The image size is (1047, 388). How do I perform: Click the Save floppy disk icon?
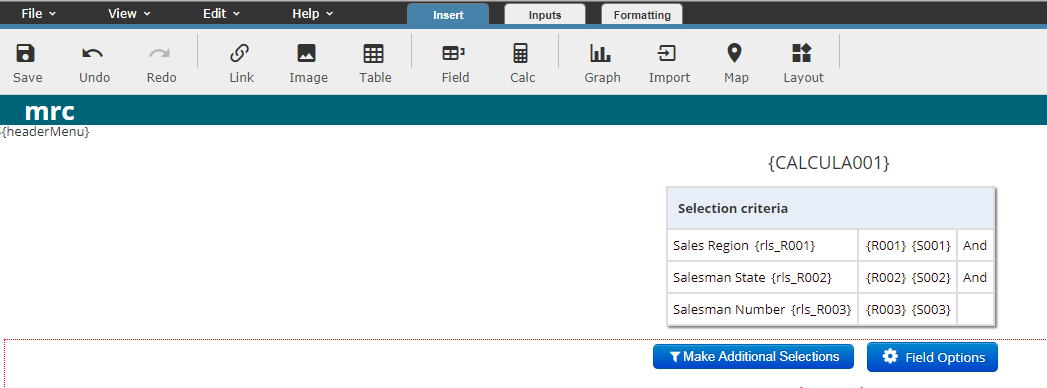[x=26, y=53]
